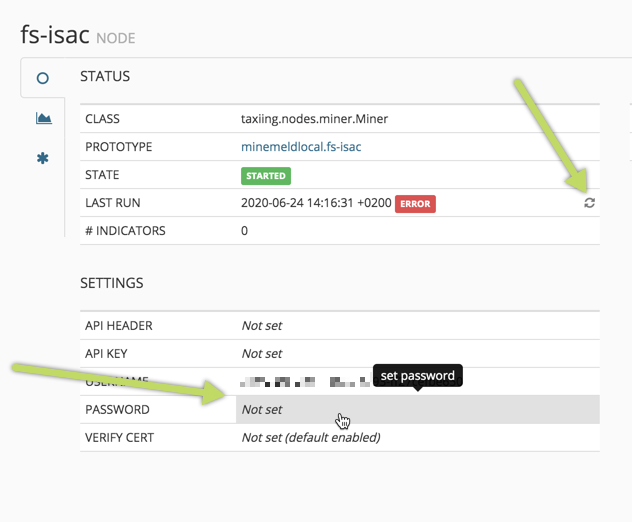Open the Status tab circle icon
This screenshot has width=632, height=522.
point(43,78)
